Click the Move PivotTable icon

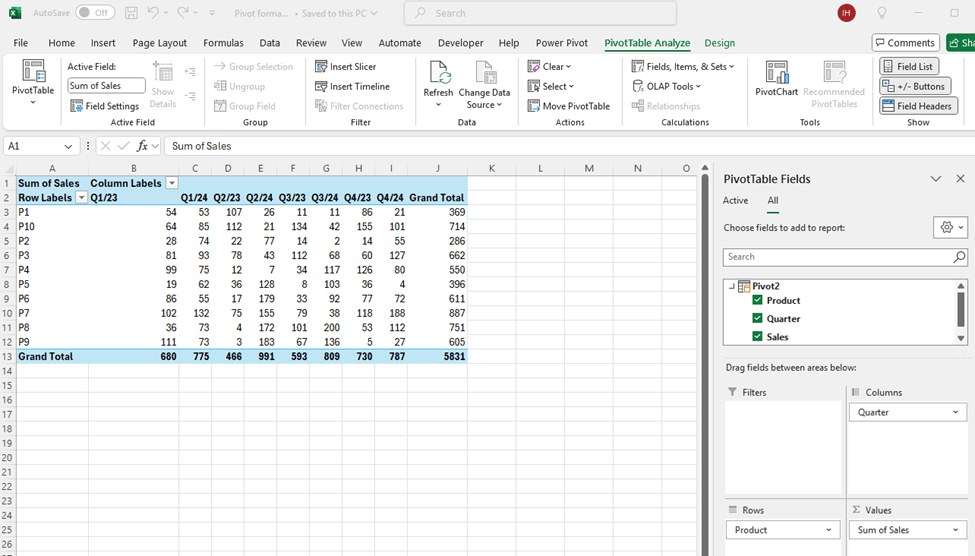point(534,106)
